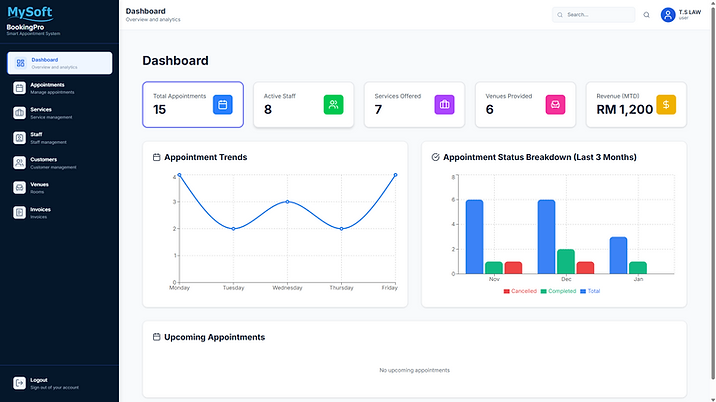Image resolution: width=716 pixels, height=402 pixels.
Task: Toggle the Cancelled series in chart legend
Action: [520, 291]
